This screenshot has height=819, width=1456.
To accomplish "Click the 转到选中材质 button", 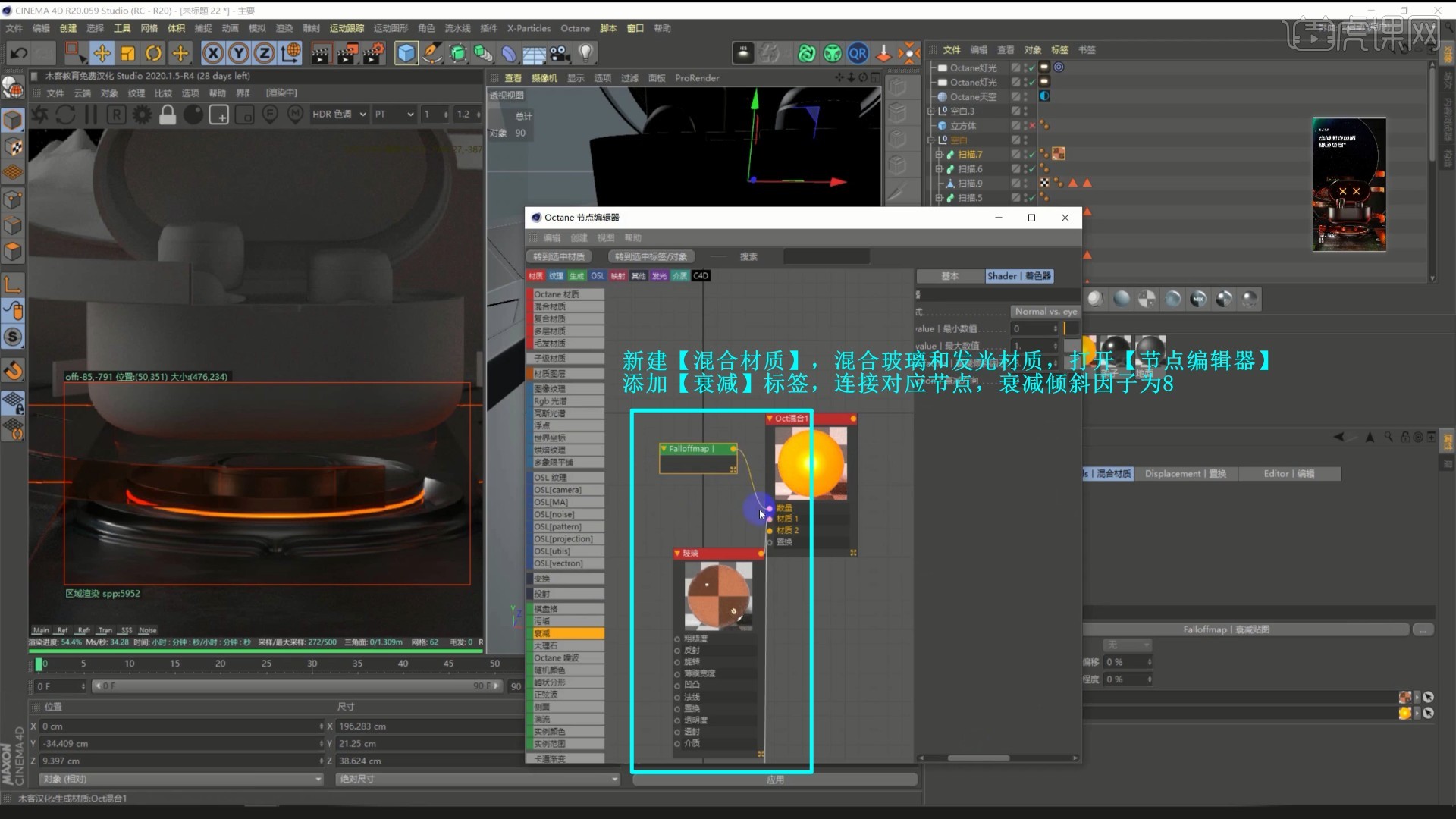I will coord(559,256).
